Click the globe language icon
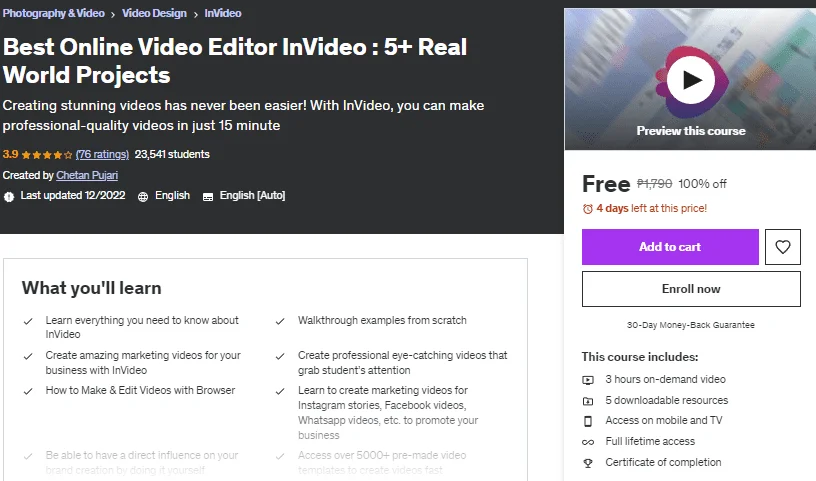 143,197
